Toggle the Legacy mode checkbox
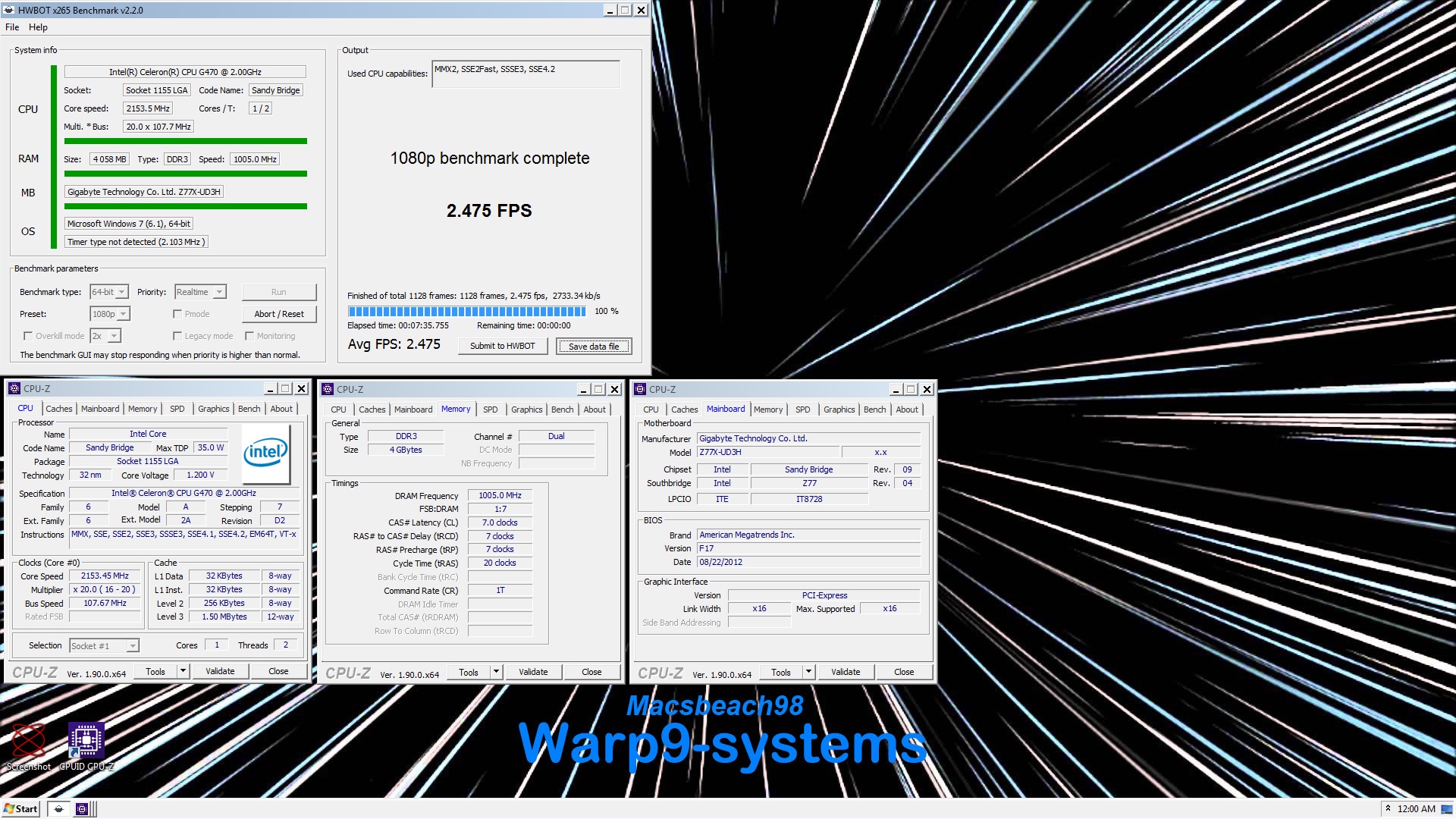1456x819 pixels. tap(177, 336)
